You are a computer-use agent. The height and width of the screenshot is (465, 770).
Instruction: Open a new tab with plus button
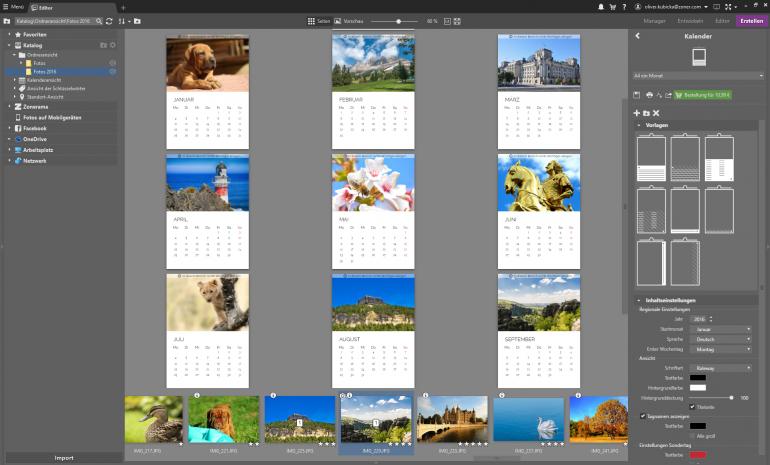123,8
